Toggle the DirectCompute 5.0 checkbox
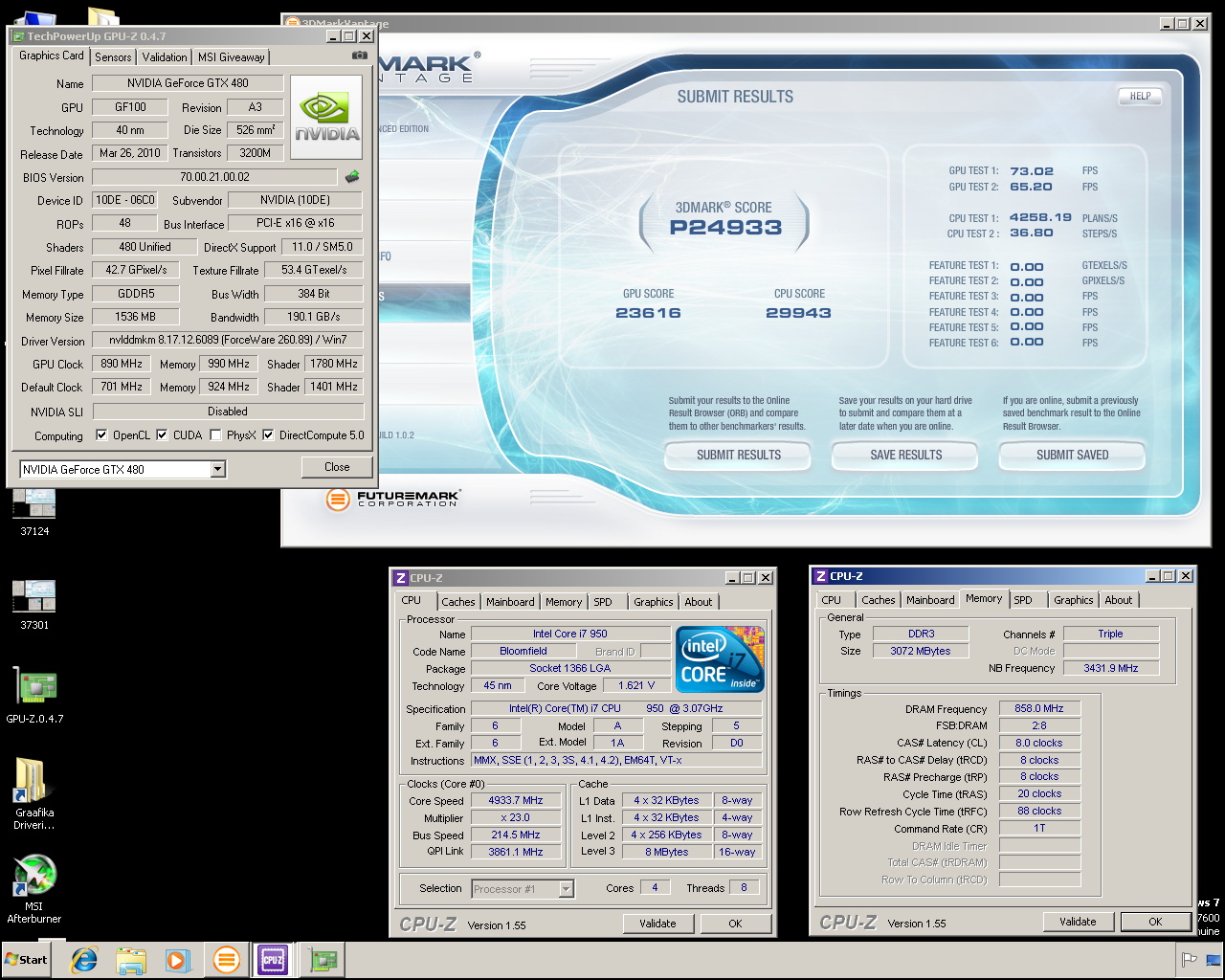The image size is (1225, 980). click(x=268, y=434)
